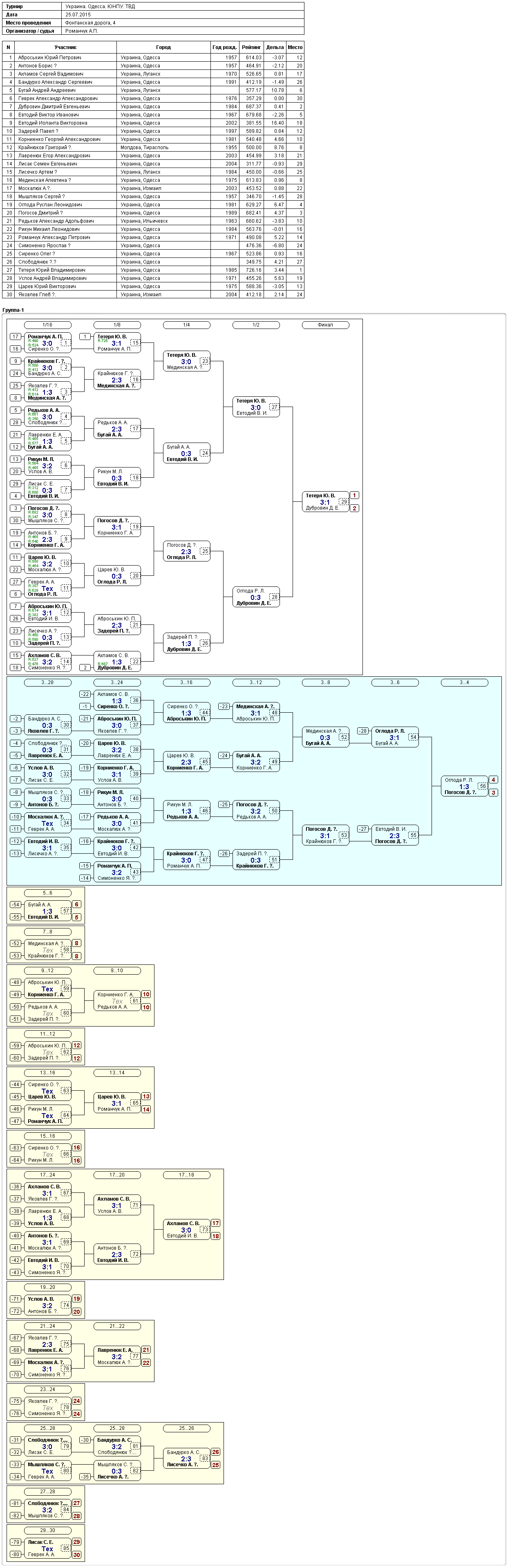This screenshot has height=1568, width=510.
Task: Click the 'Рейтинг' column header
Action: point(251,47)
